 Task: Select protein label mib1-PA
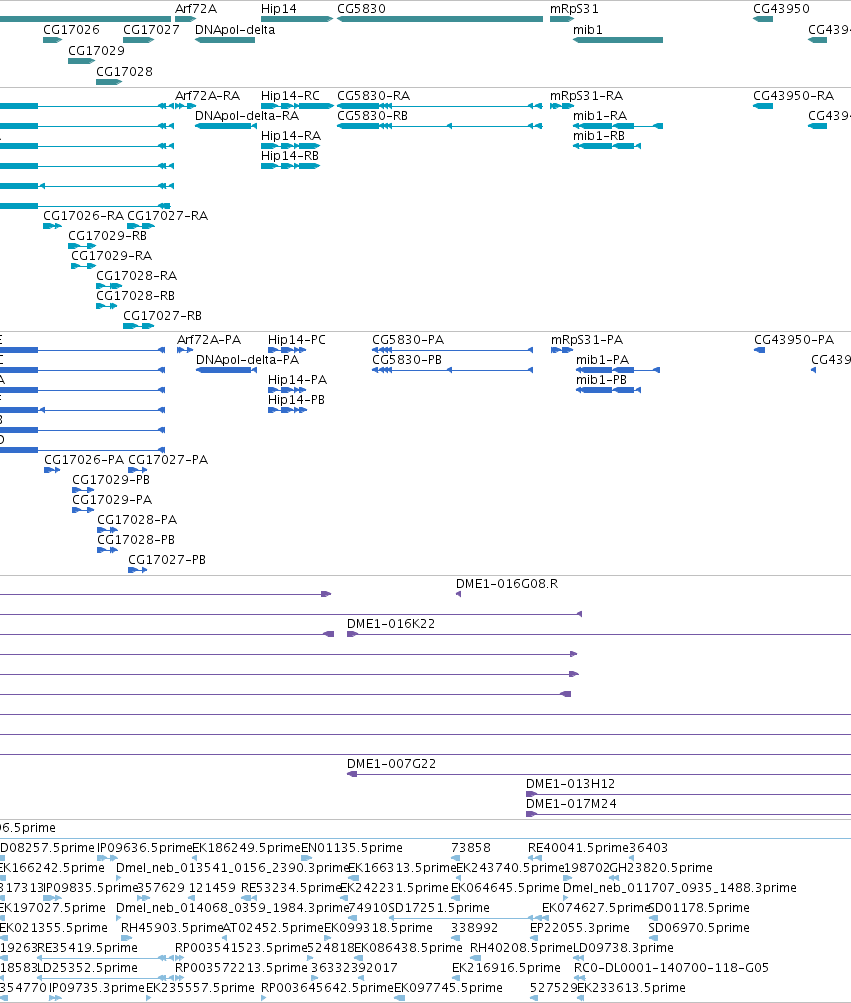tap(603, 359)
